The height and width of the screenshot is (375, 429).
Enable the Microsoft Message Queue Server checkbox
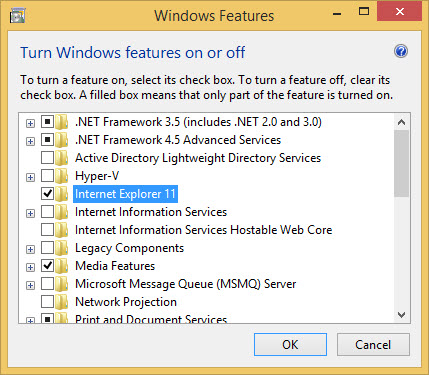coord(47,284)
